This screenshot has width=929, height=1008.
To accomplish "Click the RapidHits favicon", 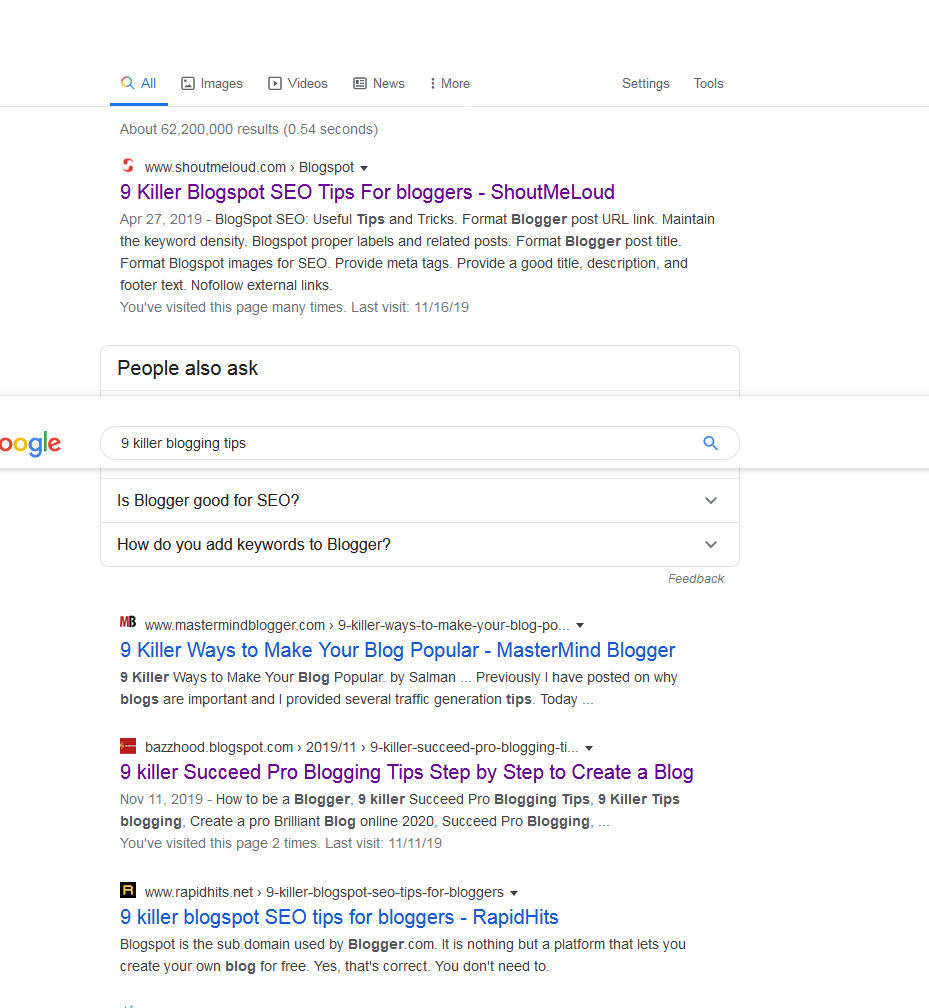I will click(128, 890).
